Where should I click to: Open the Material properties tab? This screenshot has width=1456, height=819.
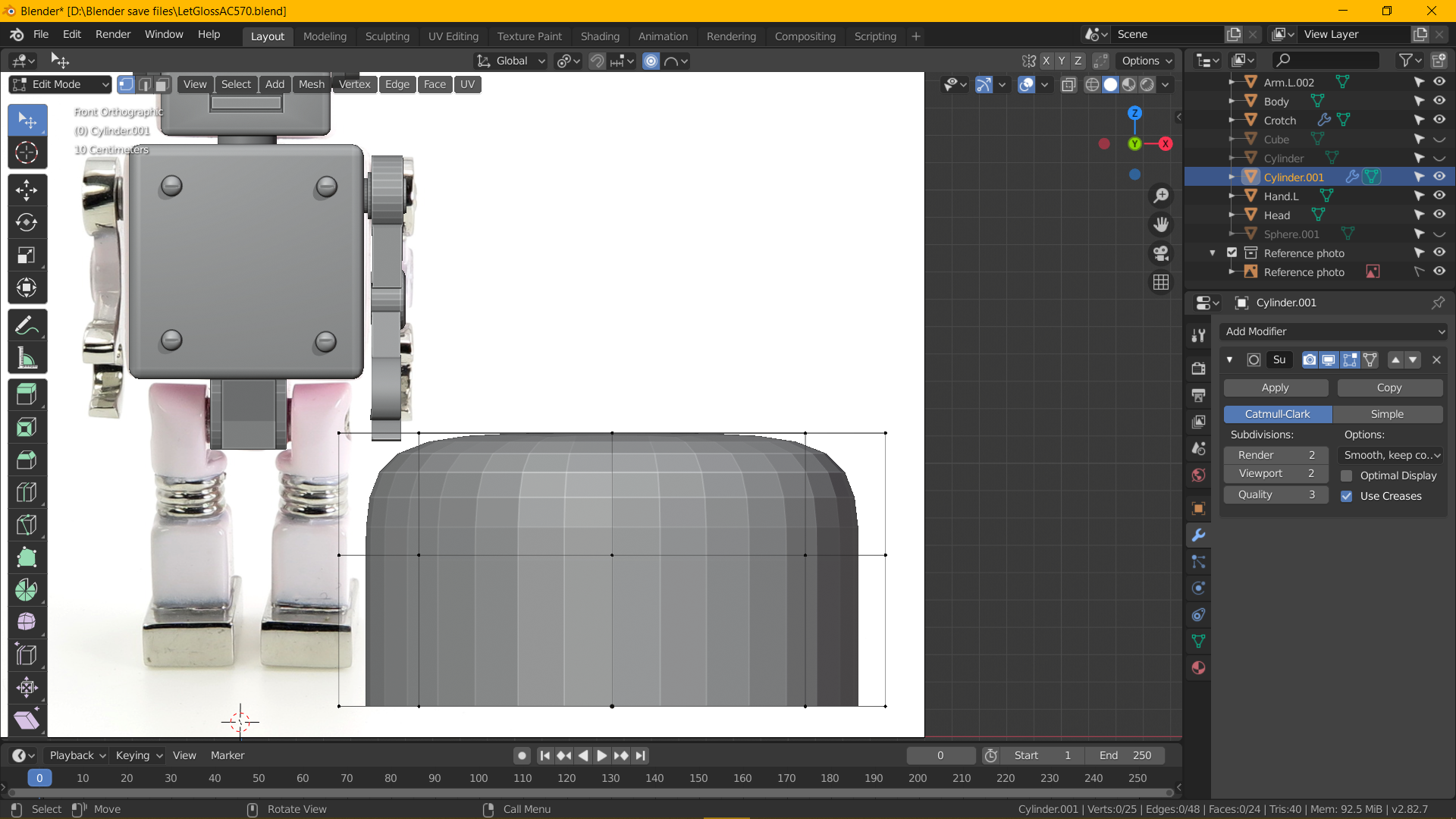1198,668
